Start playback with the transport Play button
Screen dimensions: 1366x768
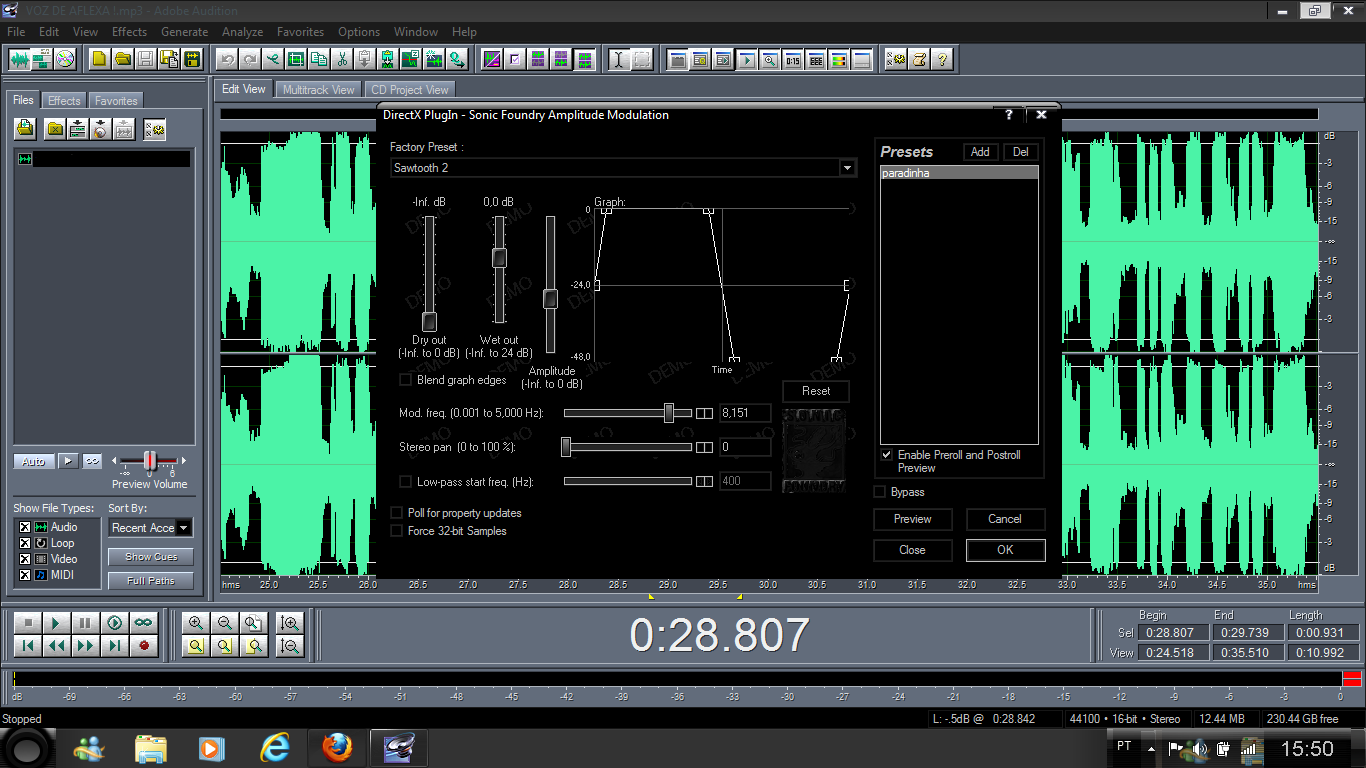point(57,623)
